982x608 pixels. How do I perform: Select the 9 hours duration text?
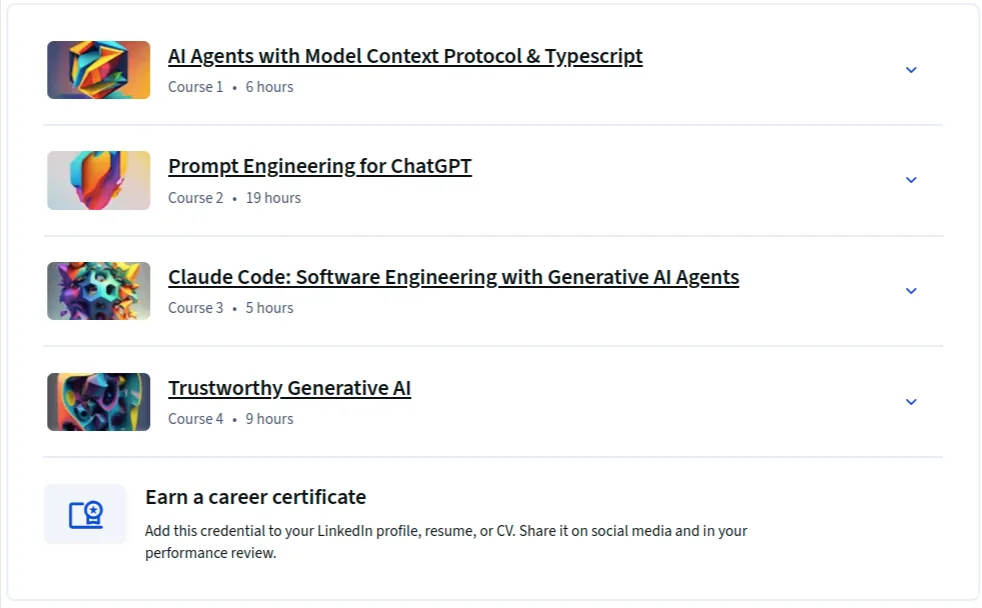coord(269,419)
